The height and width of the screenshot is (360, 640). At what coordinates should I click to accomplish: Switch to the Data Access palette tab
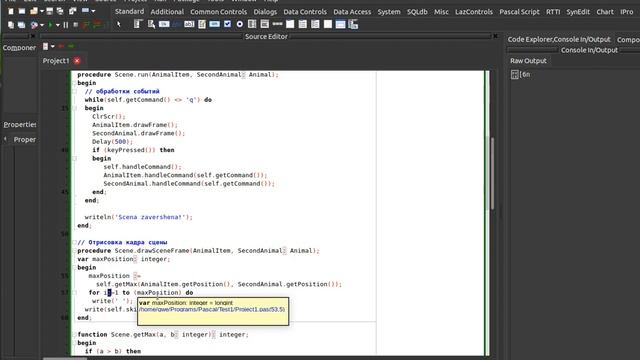(x=352, y=12)
